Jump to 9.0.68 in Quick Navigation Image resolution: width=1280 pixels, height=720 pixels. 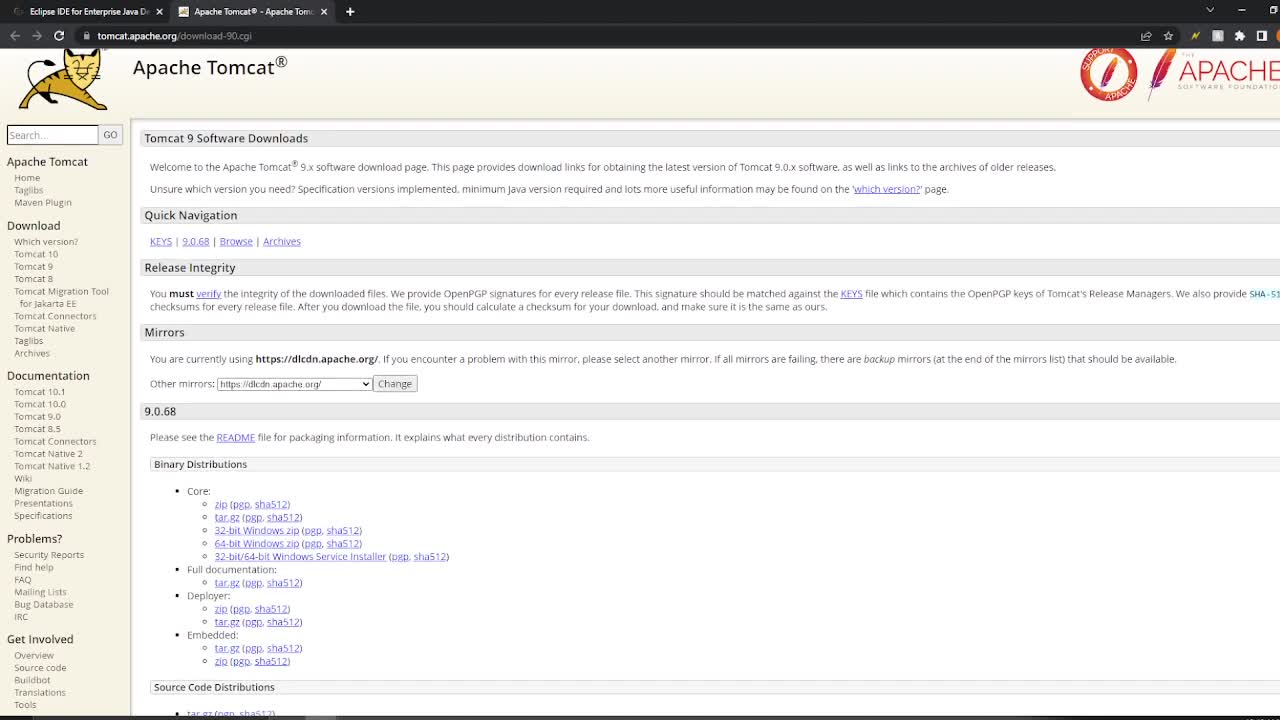pos(196,242)
